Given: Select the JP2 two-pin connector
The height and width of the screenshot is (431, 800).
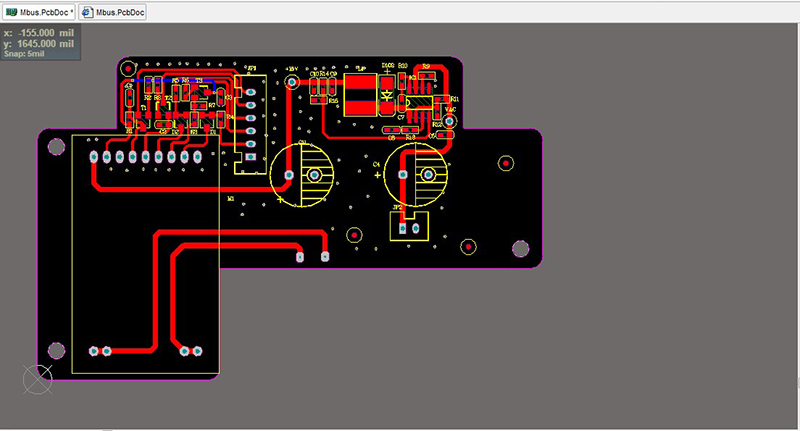Looking at the screenshot, I should (406, 227).
